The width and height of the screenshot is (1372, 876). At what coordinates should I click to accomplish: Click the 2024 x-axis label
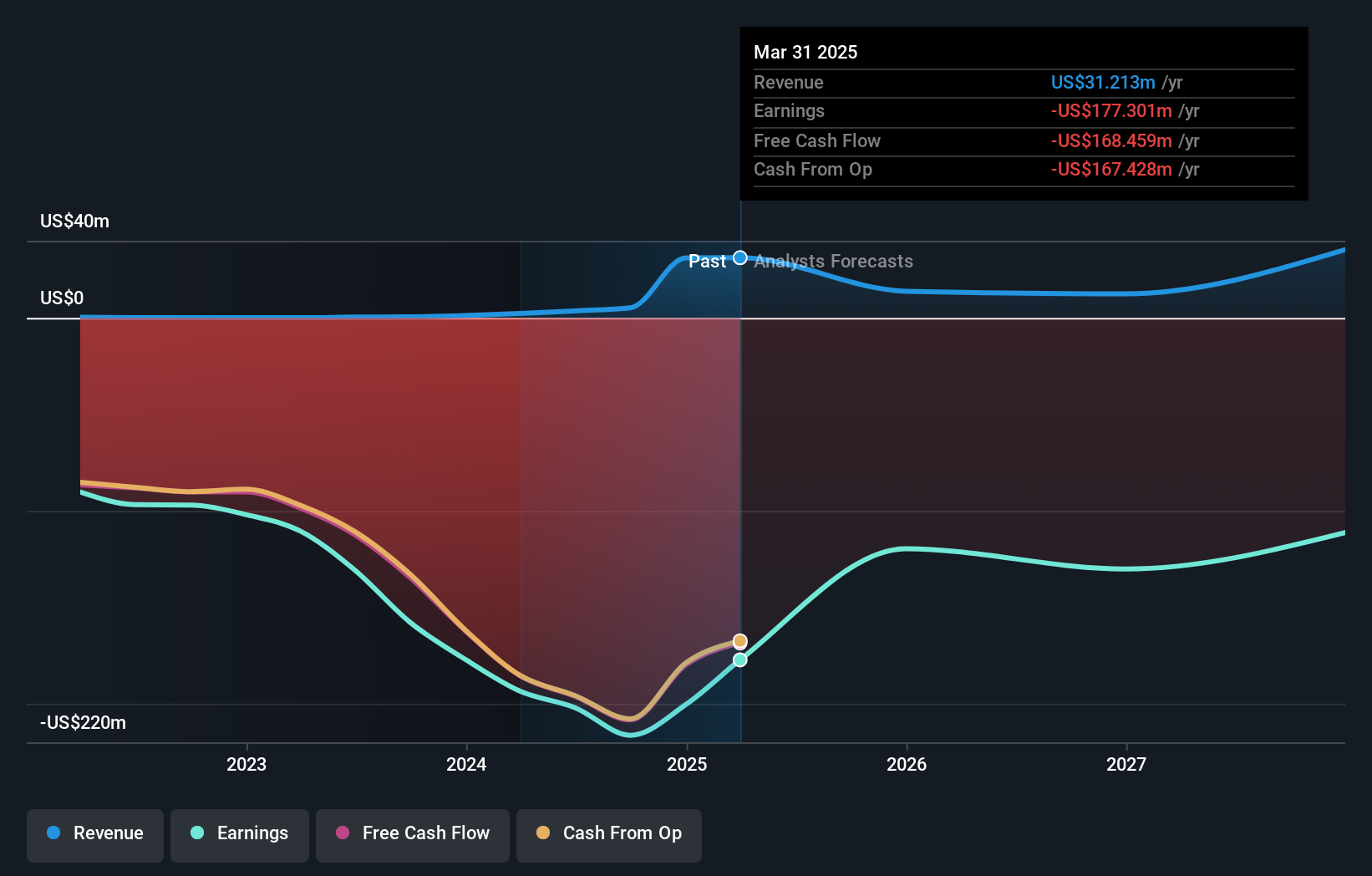pyautogui.click(x=466, y=764)
